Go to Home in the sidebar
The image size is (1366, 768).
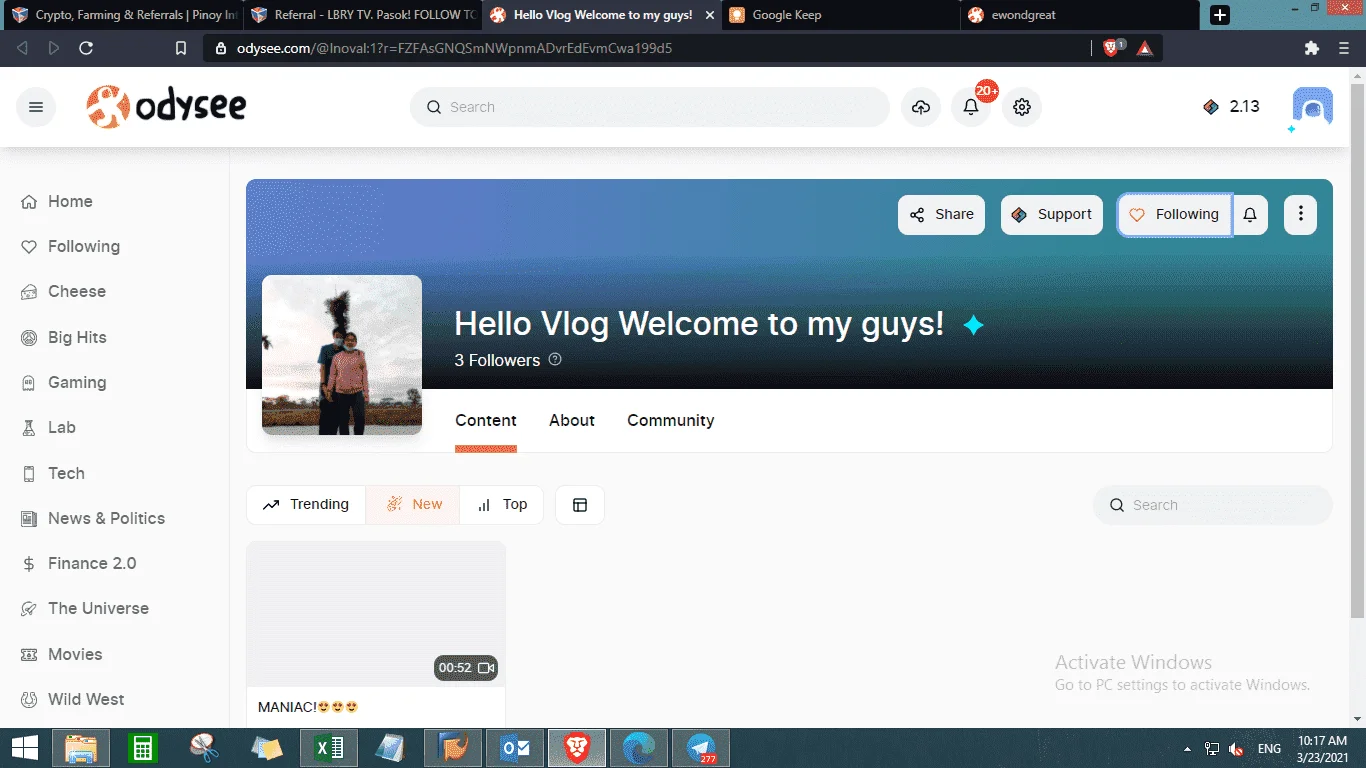point(57,201)
